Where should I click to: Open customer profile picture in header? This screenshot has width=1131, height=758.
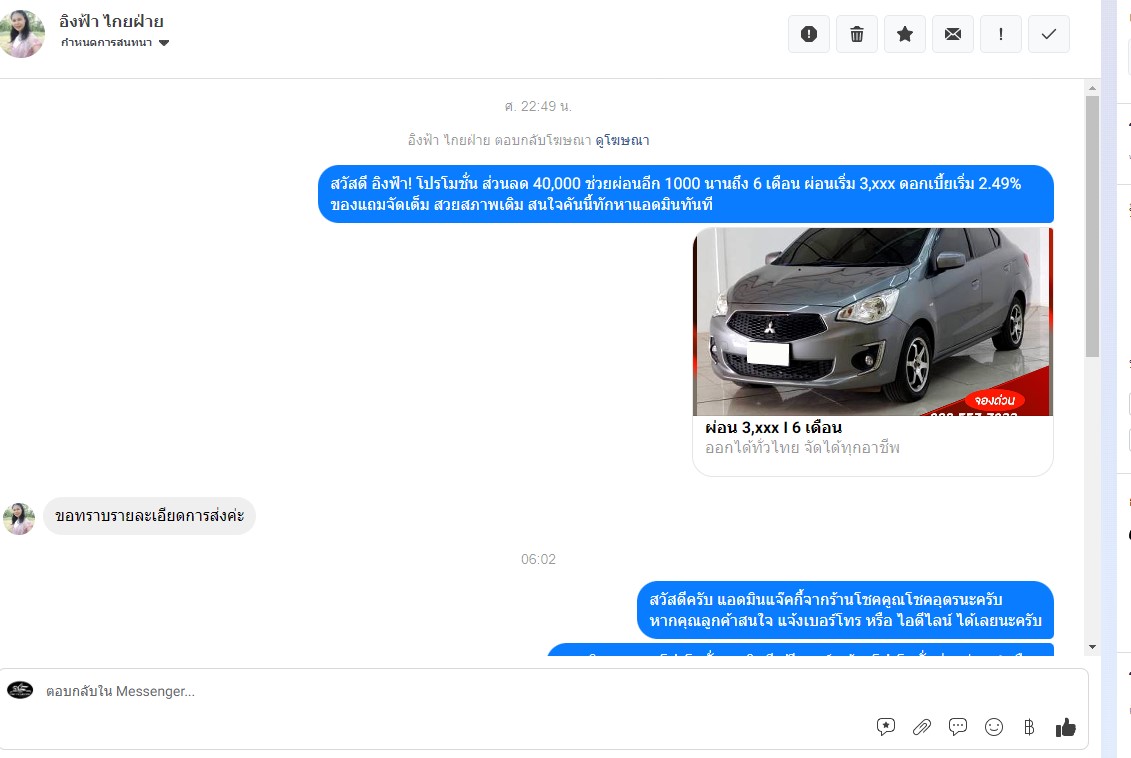pos(22,33)
